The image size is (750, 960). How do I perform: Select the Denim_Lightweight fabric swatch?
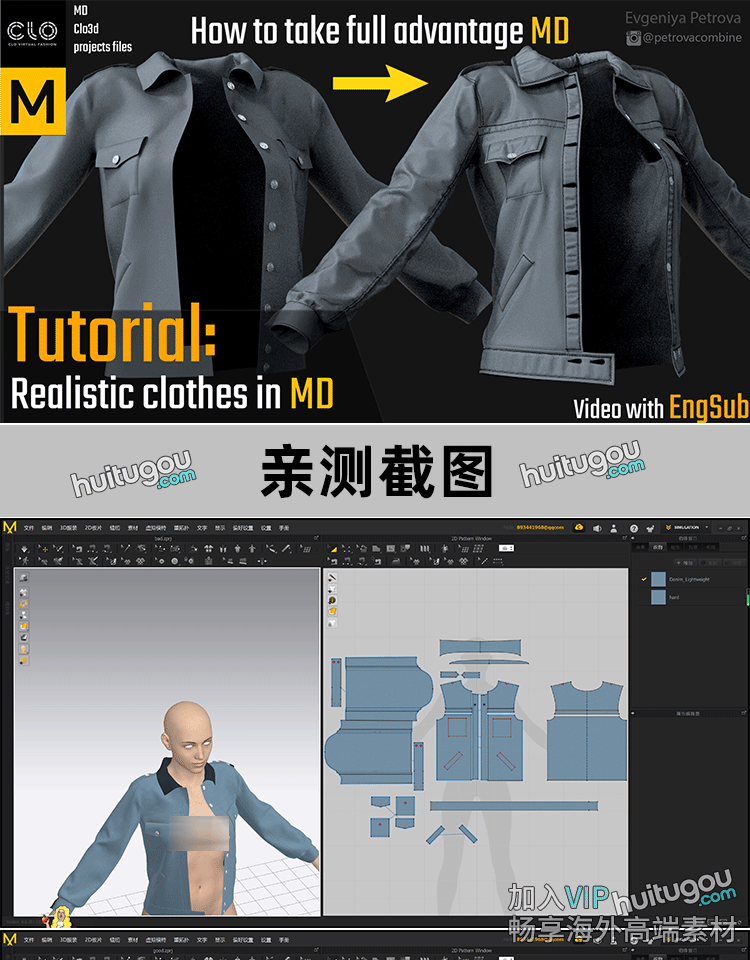658,579
